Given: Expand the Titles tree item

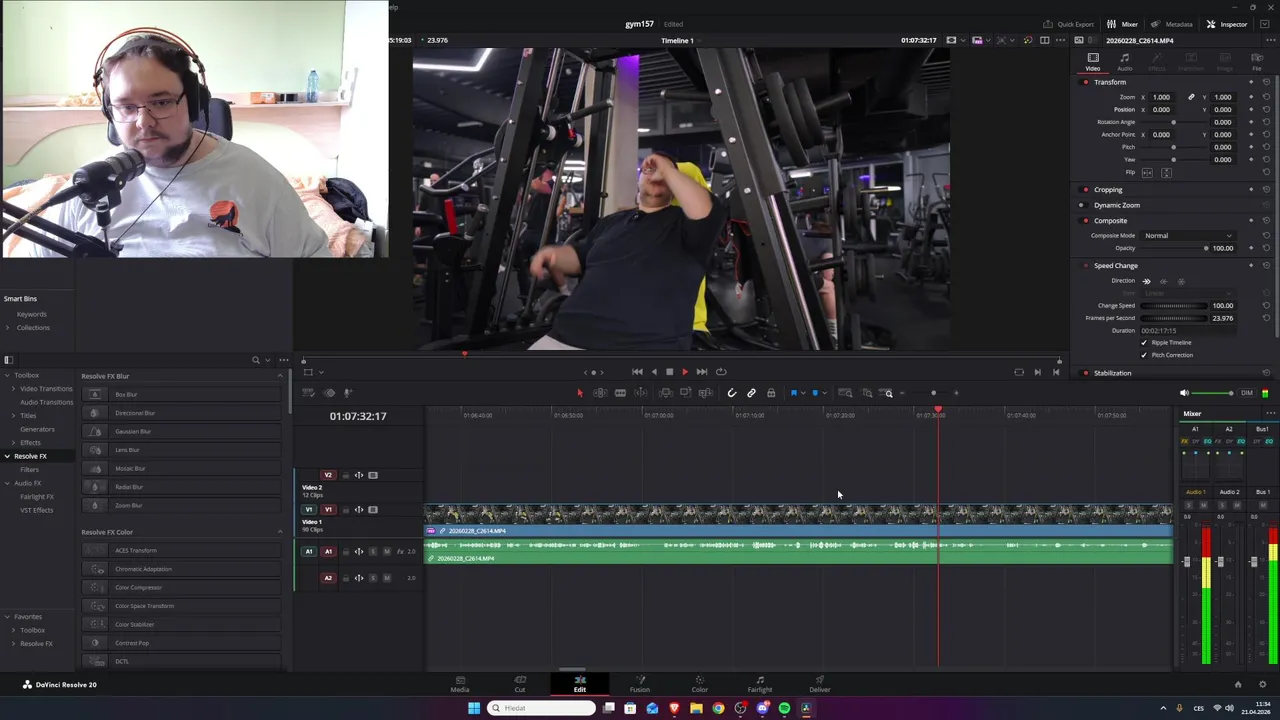Looking at the screenshot, I should (x=14, y=415).
